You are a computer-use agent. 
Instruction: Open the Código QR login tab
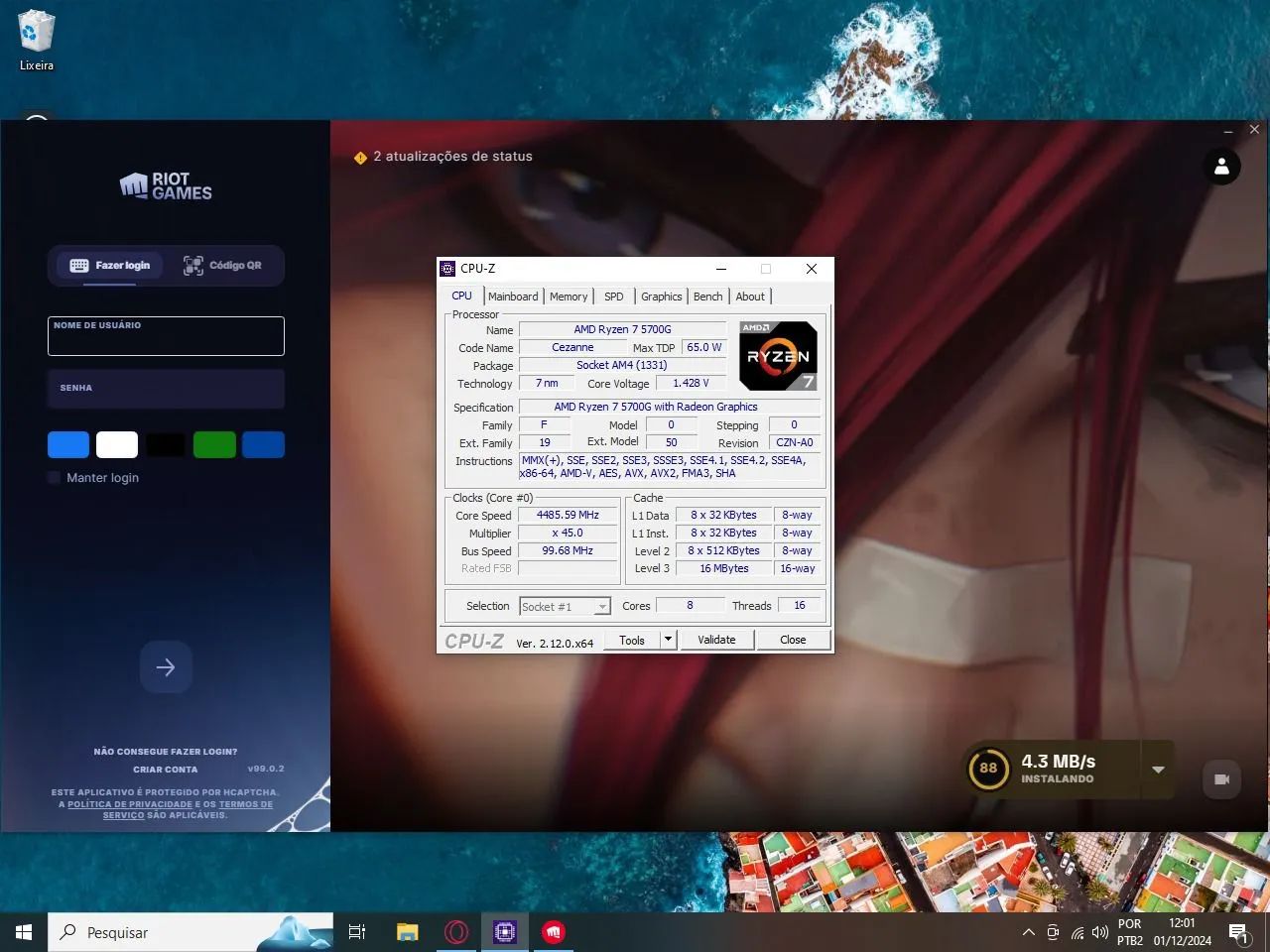coord(226,265)
